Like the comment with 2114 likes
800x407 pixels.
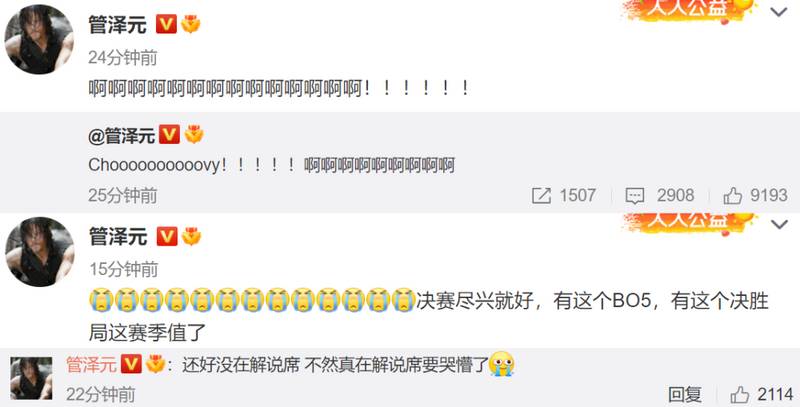(x=739, y=394)
